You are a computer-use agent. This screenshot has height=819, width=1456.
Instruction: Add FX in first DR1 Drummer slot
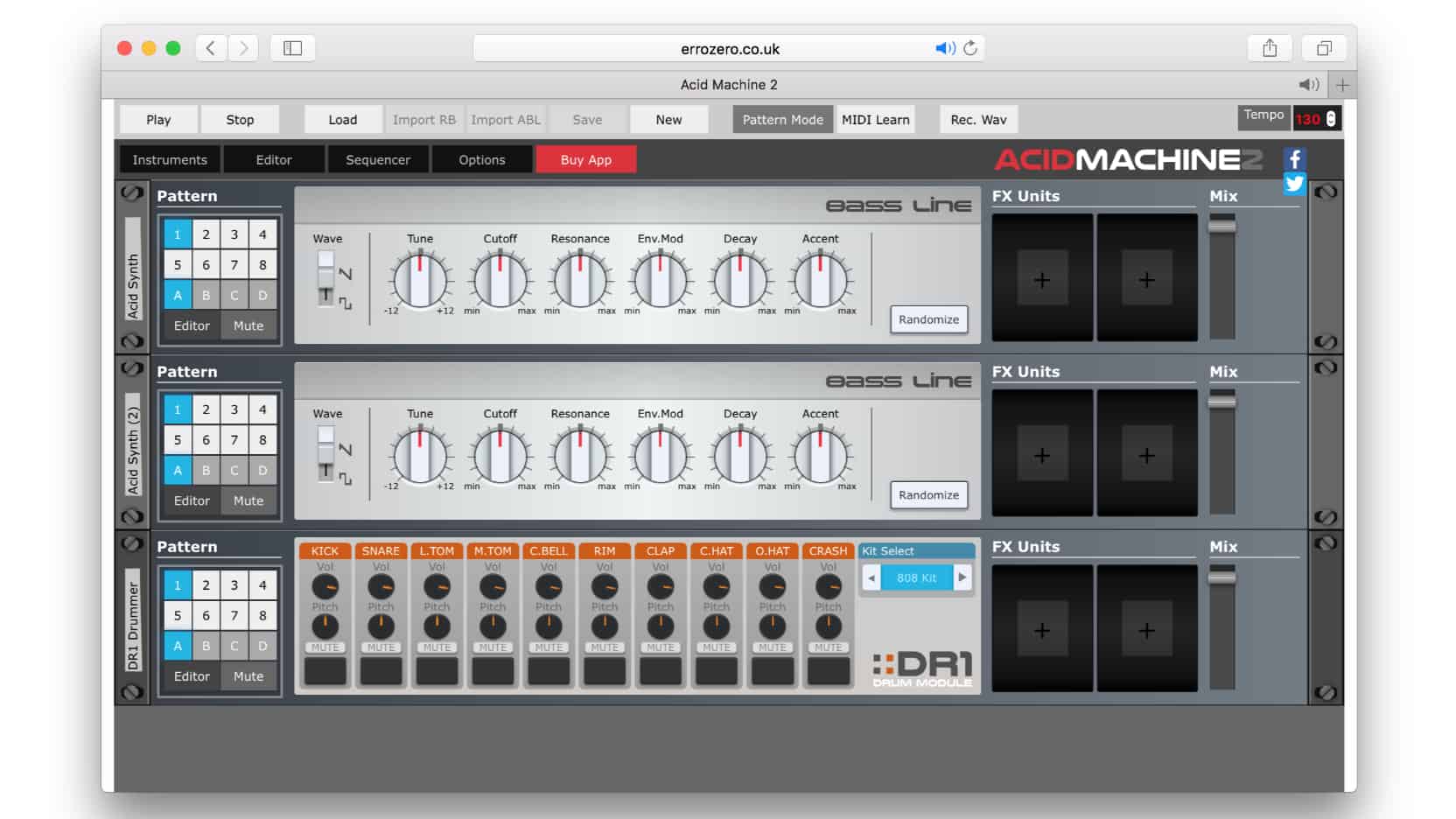point(1042,628)
